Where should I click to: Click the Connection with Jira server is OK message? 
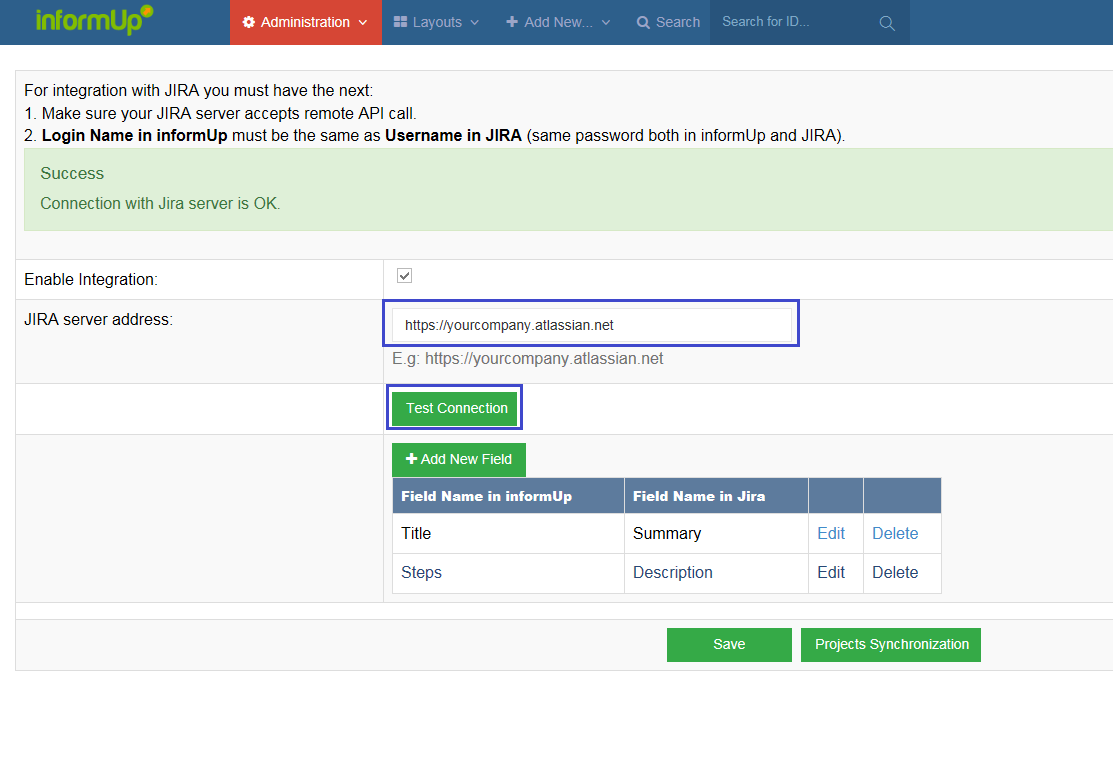[x=160, y=203]
